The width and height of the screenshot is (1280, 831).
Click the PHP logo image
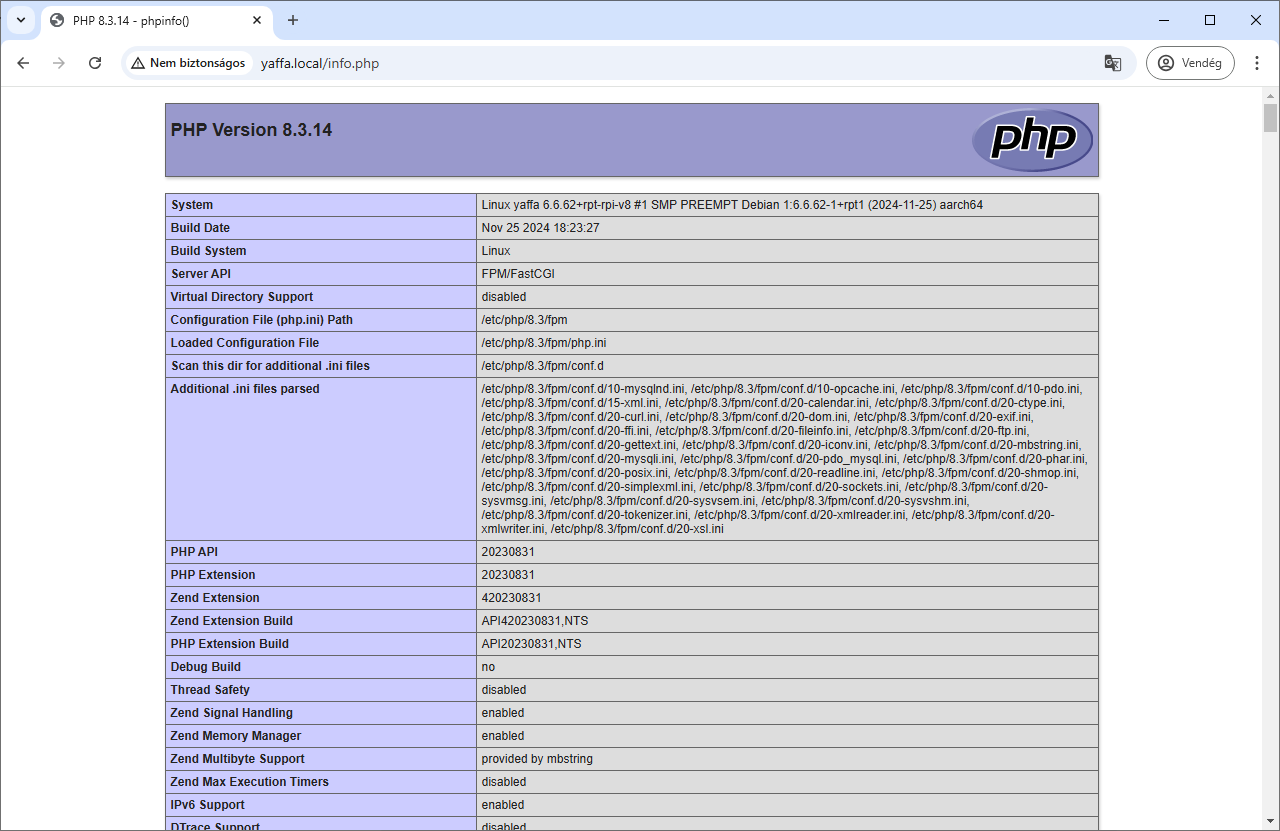tap(1031, 140)
